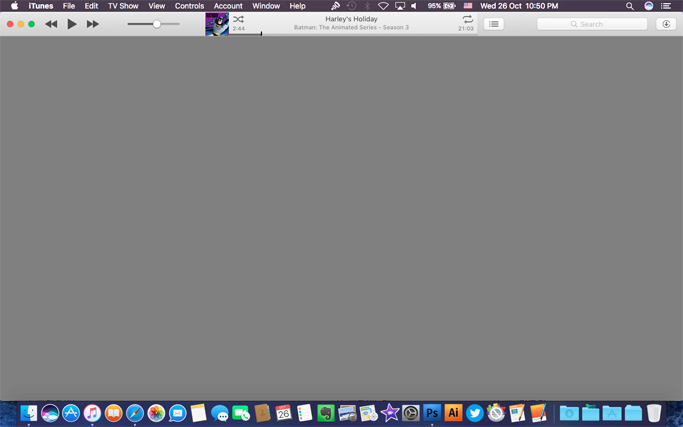Open System Preferences from the dock

(x=410, y=413)
